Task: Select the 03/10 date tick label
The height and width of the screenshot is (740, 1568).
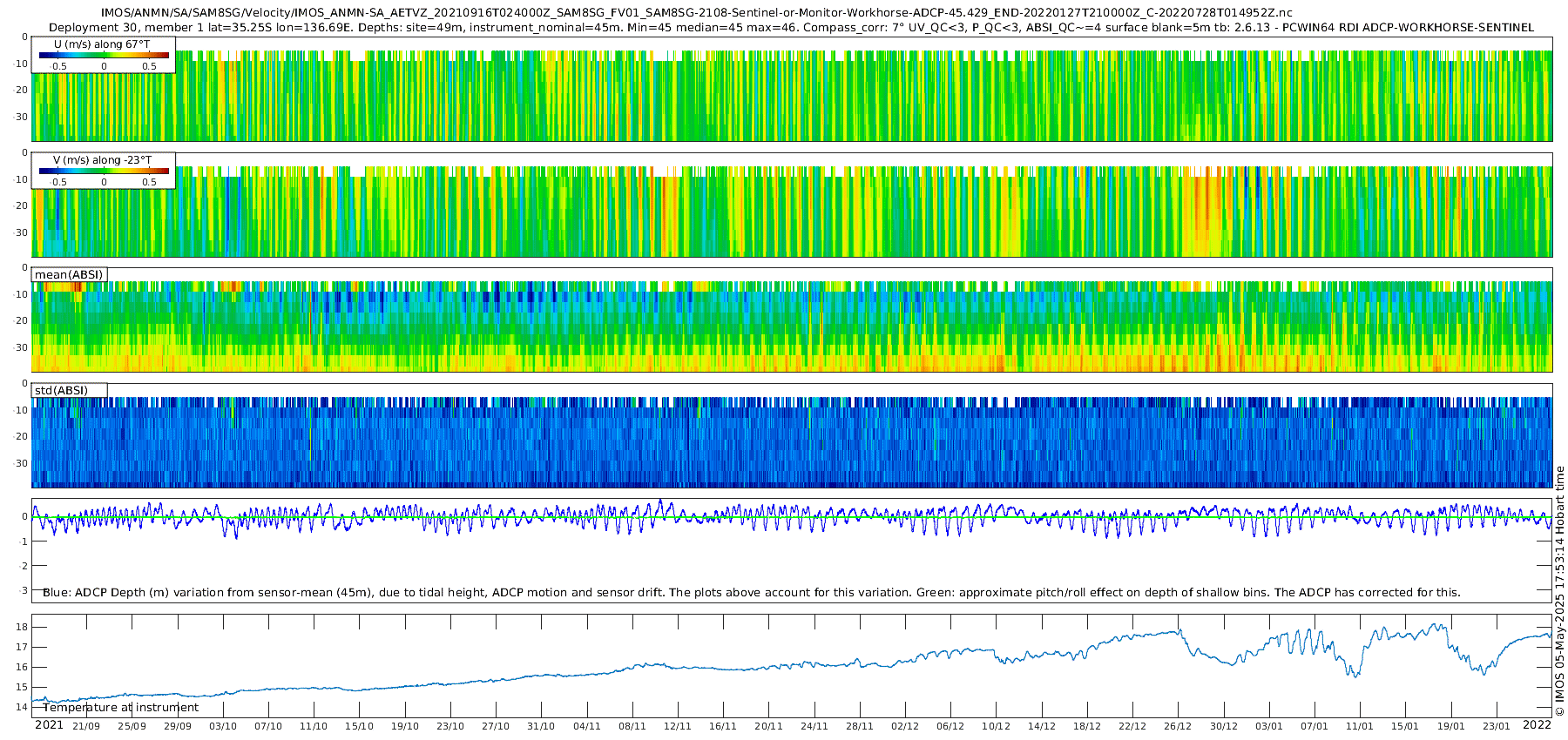Action: coord(222,726)
